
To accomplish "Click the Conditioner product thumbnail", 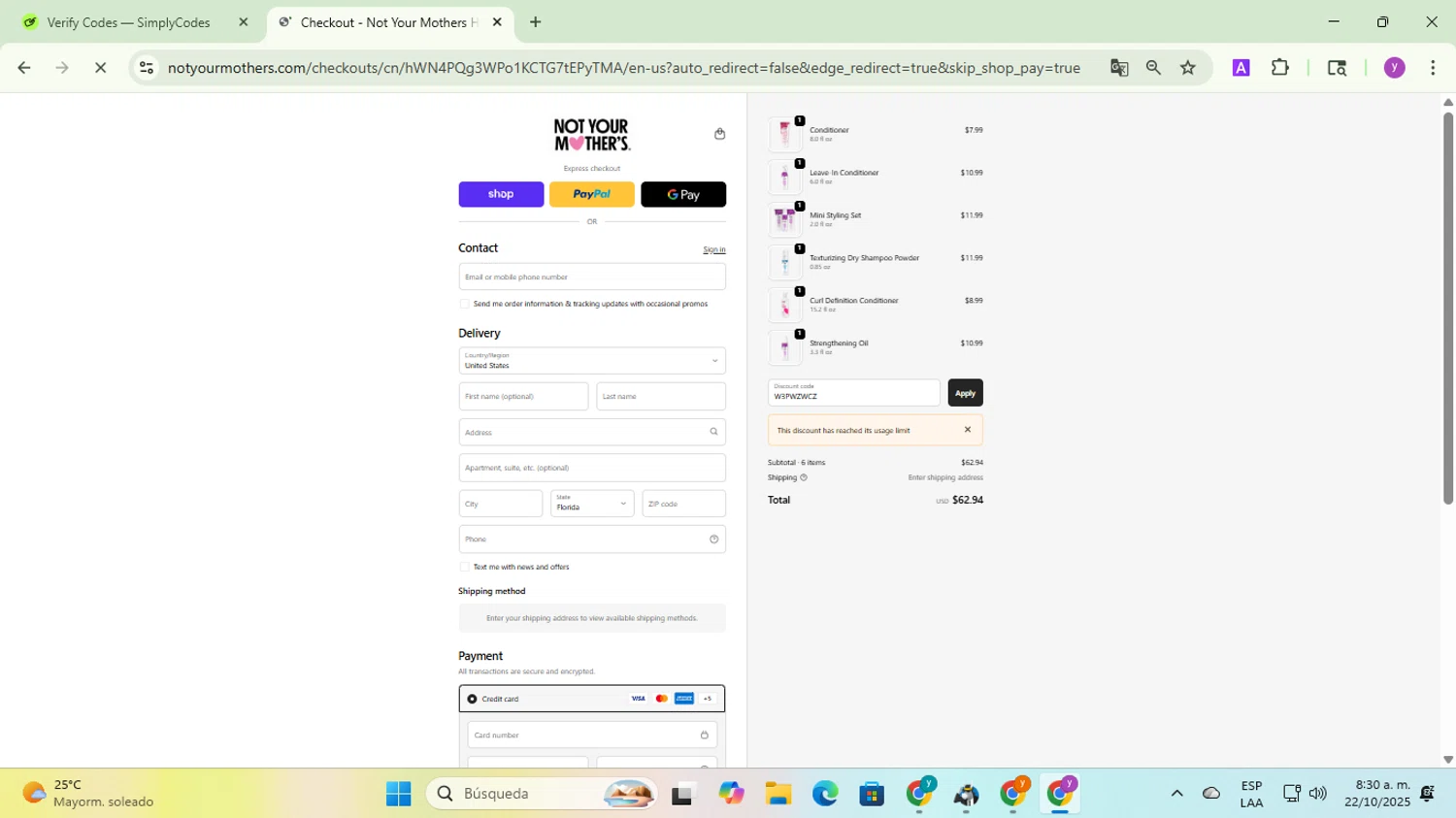I will (784, 135).
